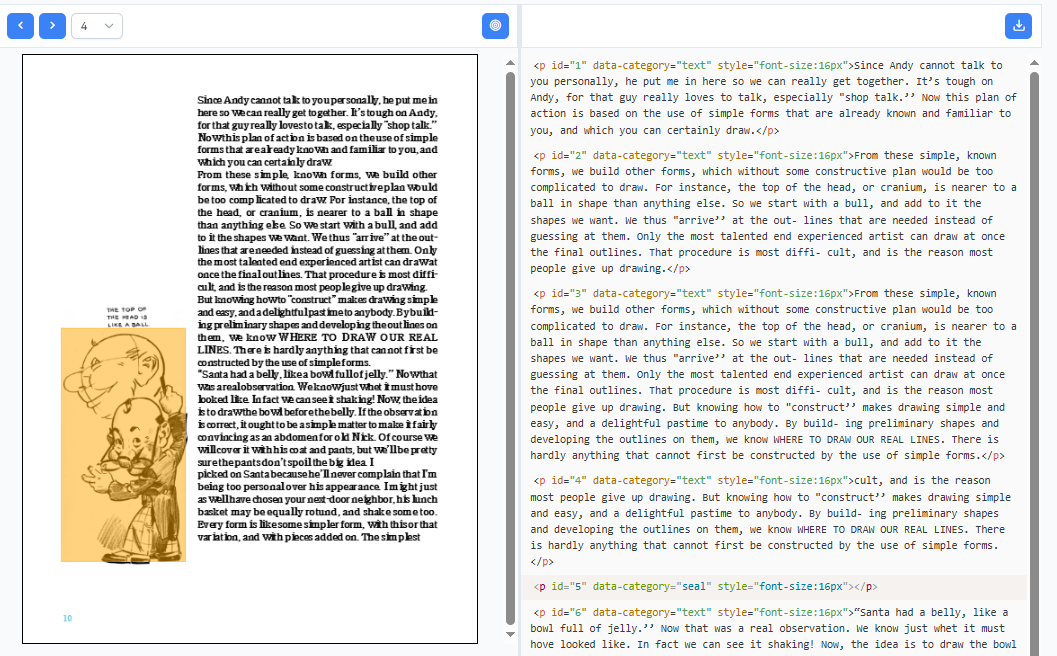Click the blue target icon button
Viewport: 1057px width, 656px height.
pos(495,26)
